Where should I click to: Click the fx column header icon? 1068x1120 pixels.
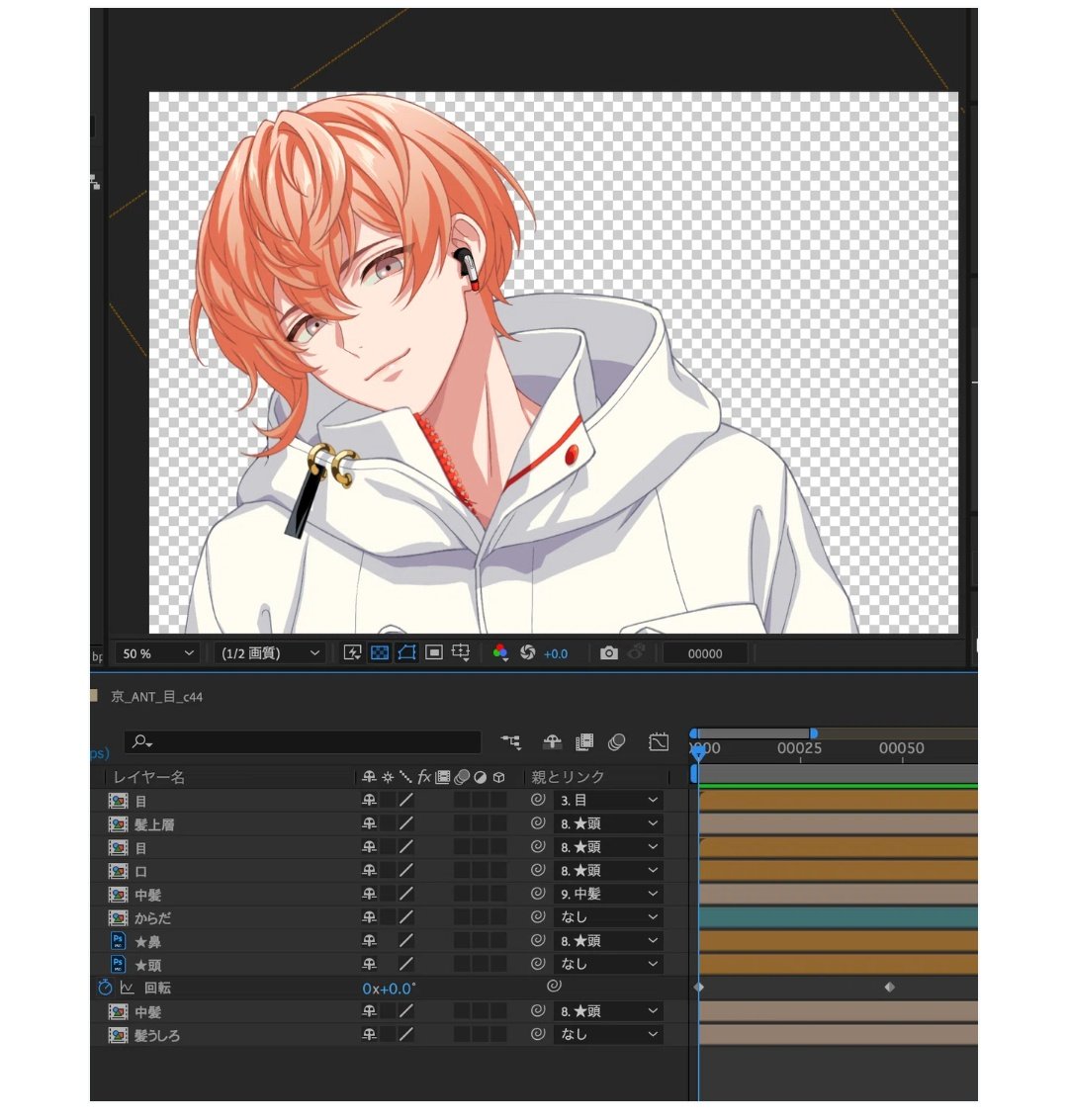point(424,776)
